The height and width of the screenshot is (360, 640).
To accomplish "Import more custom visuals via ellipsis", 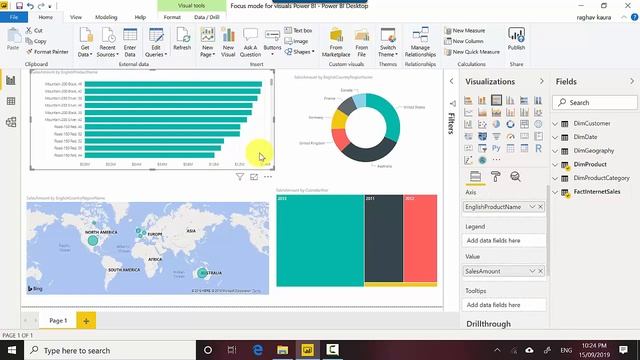I will (496, 160).
